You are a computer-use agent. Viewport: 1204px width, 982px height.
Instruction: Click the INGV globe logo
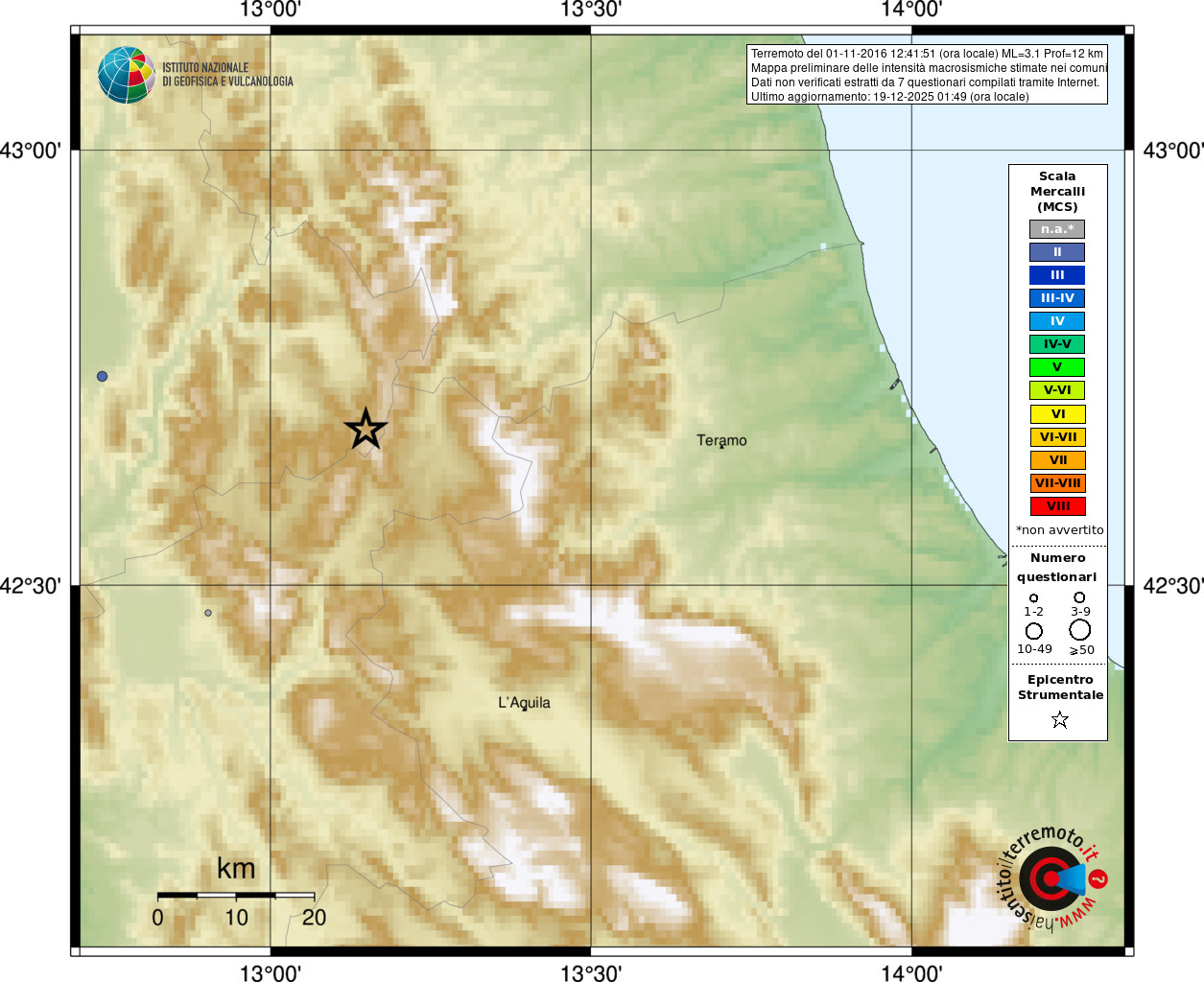click(127, 75)
